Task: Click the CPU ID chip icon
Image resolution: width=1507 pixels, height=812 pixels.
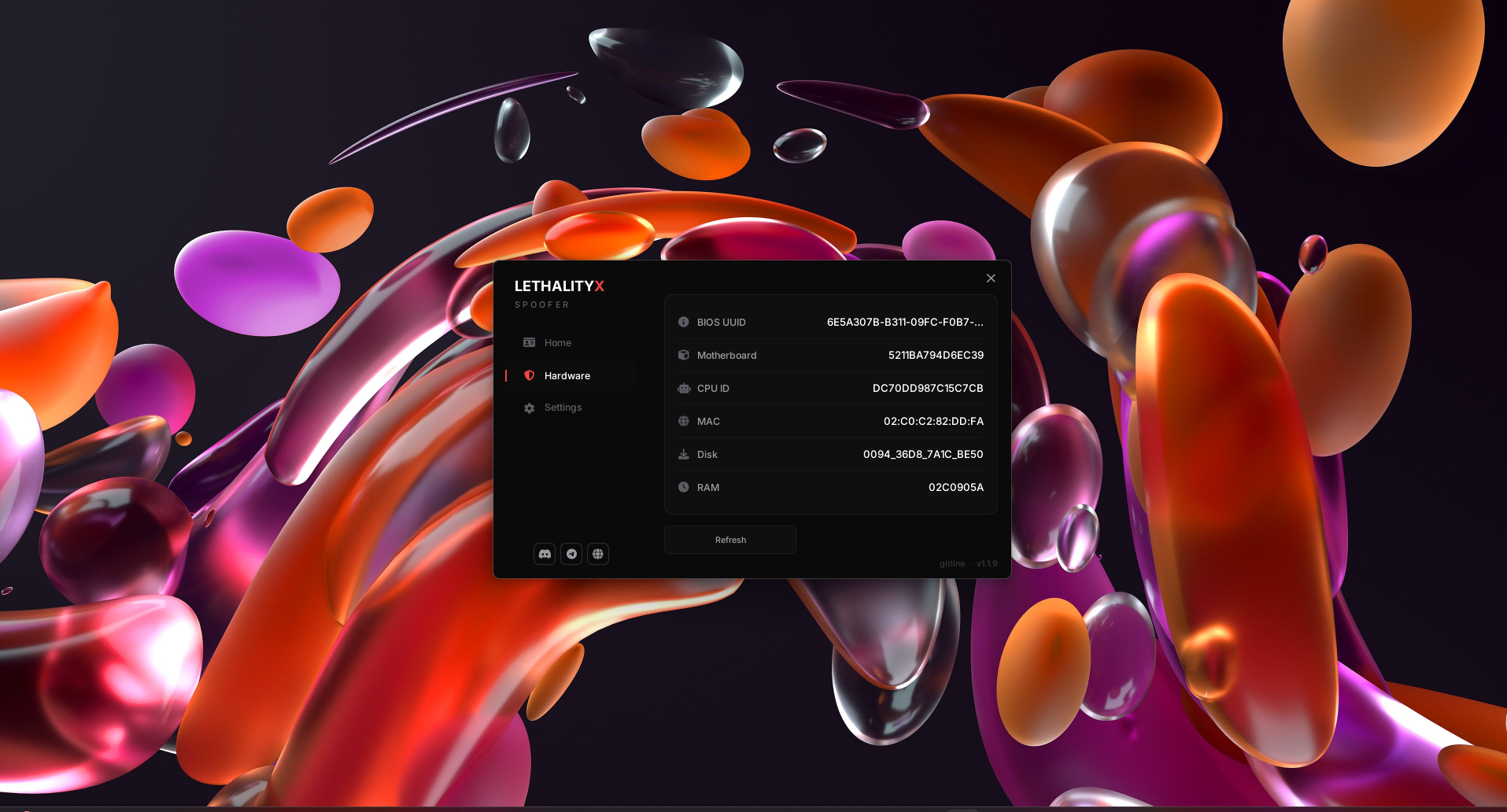Action: point(684,388)
